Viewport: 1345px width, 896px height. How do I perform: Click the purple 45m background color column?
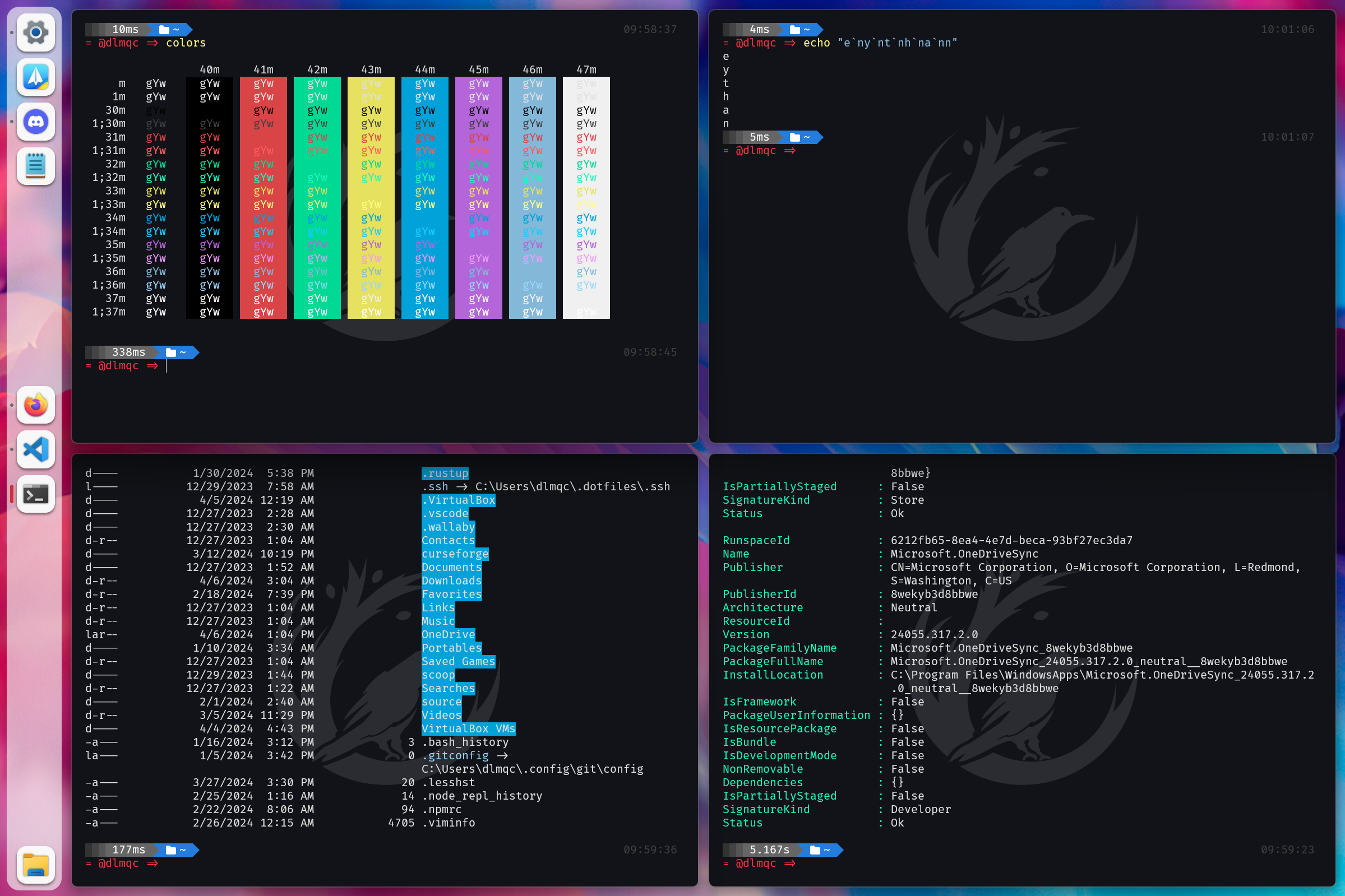click(478, 198)
